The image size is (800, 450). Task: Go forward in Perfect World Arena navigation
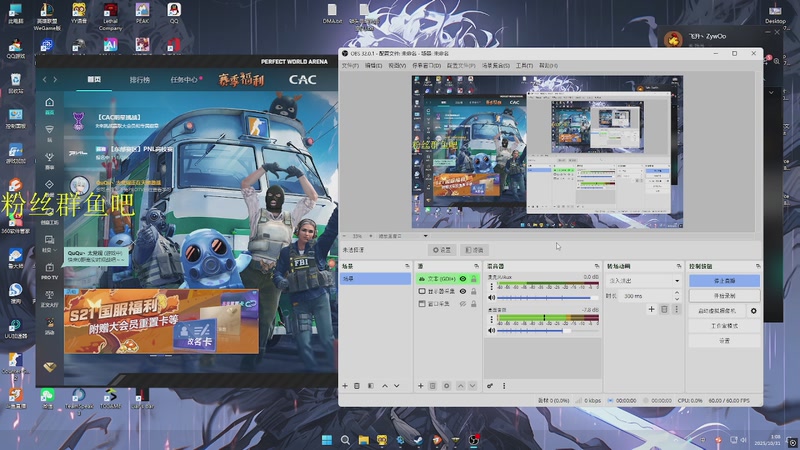pos(55,80)
